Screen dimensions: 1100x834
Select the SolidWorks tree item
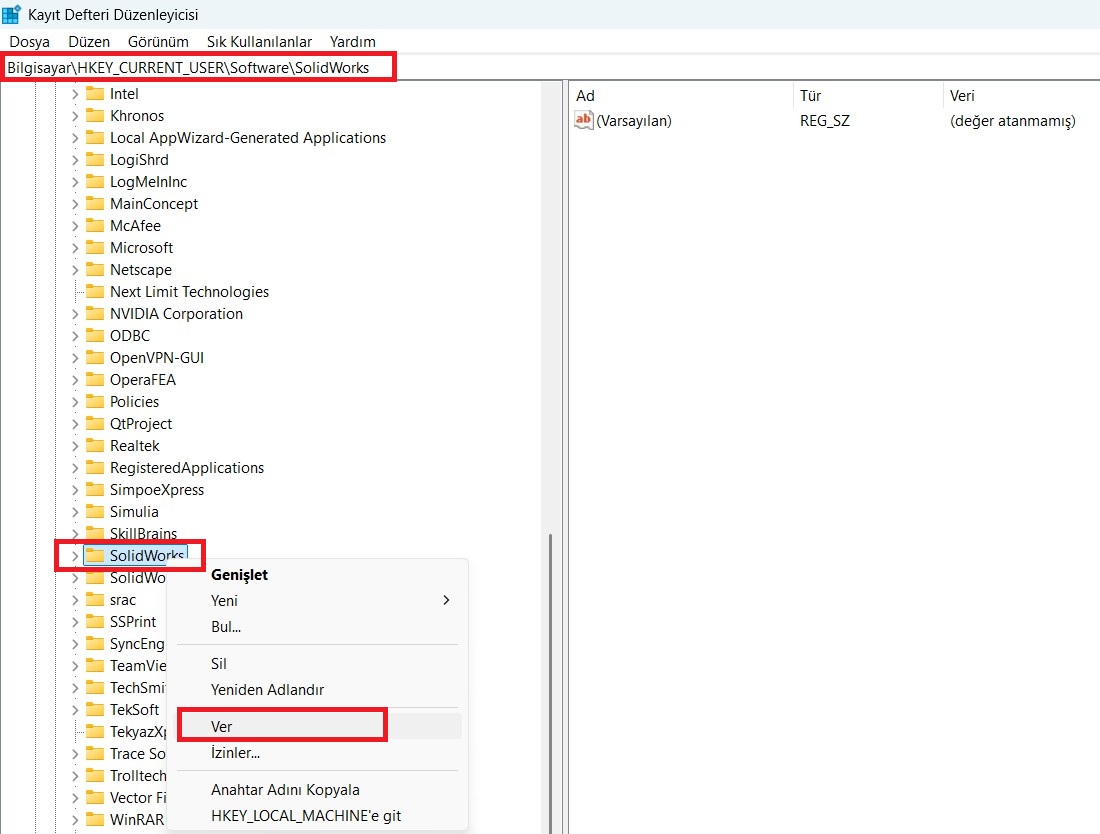coord(142,555)
